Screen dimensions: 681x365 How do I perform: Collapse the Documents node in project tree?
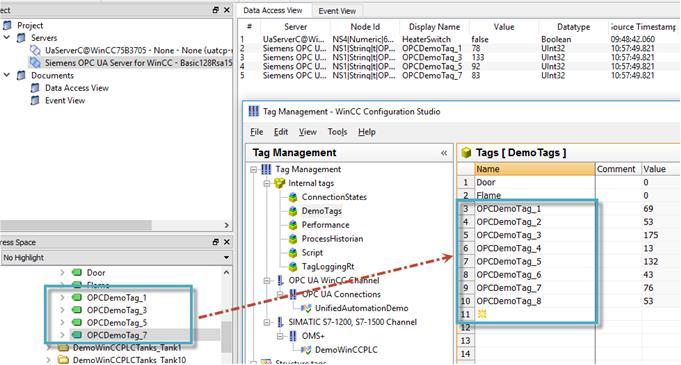[x=7, y=75]
